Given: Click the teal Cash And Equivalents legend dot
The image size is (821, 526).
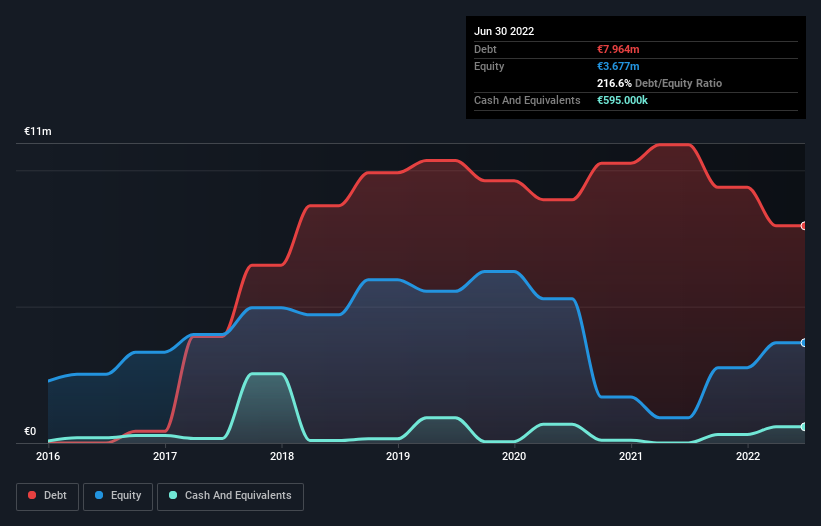Looking at the screenshot, I should coord(173,495).
